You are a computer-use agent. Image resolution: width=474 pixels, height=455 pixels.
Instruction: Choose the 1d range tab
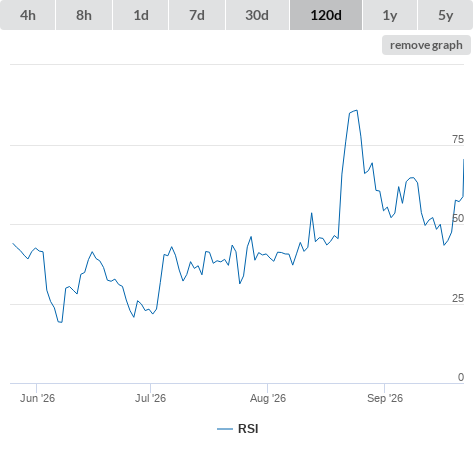coord(141,15)
